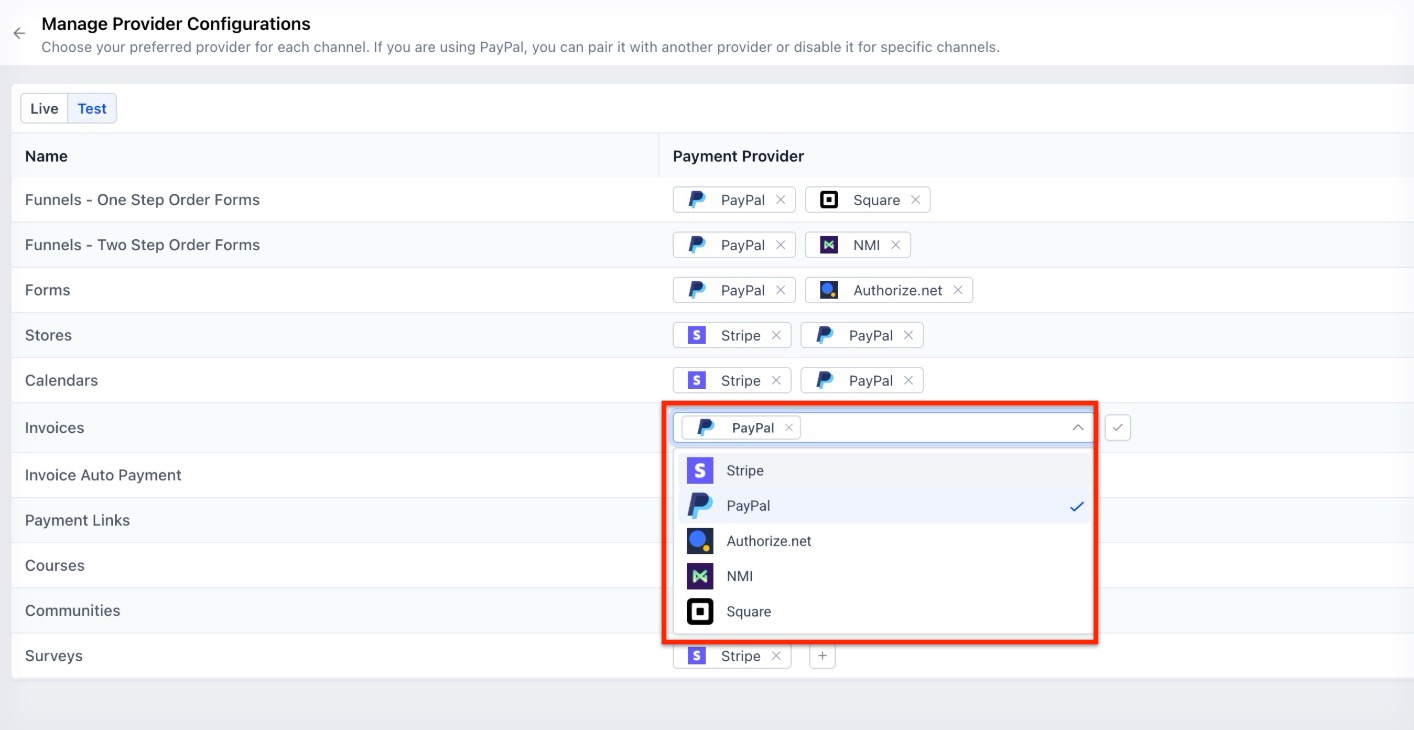The width and height of the screenshot is (1414, 730).
Task: Remove PayPal from the Calendars row
Action: (908, 381)
